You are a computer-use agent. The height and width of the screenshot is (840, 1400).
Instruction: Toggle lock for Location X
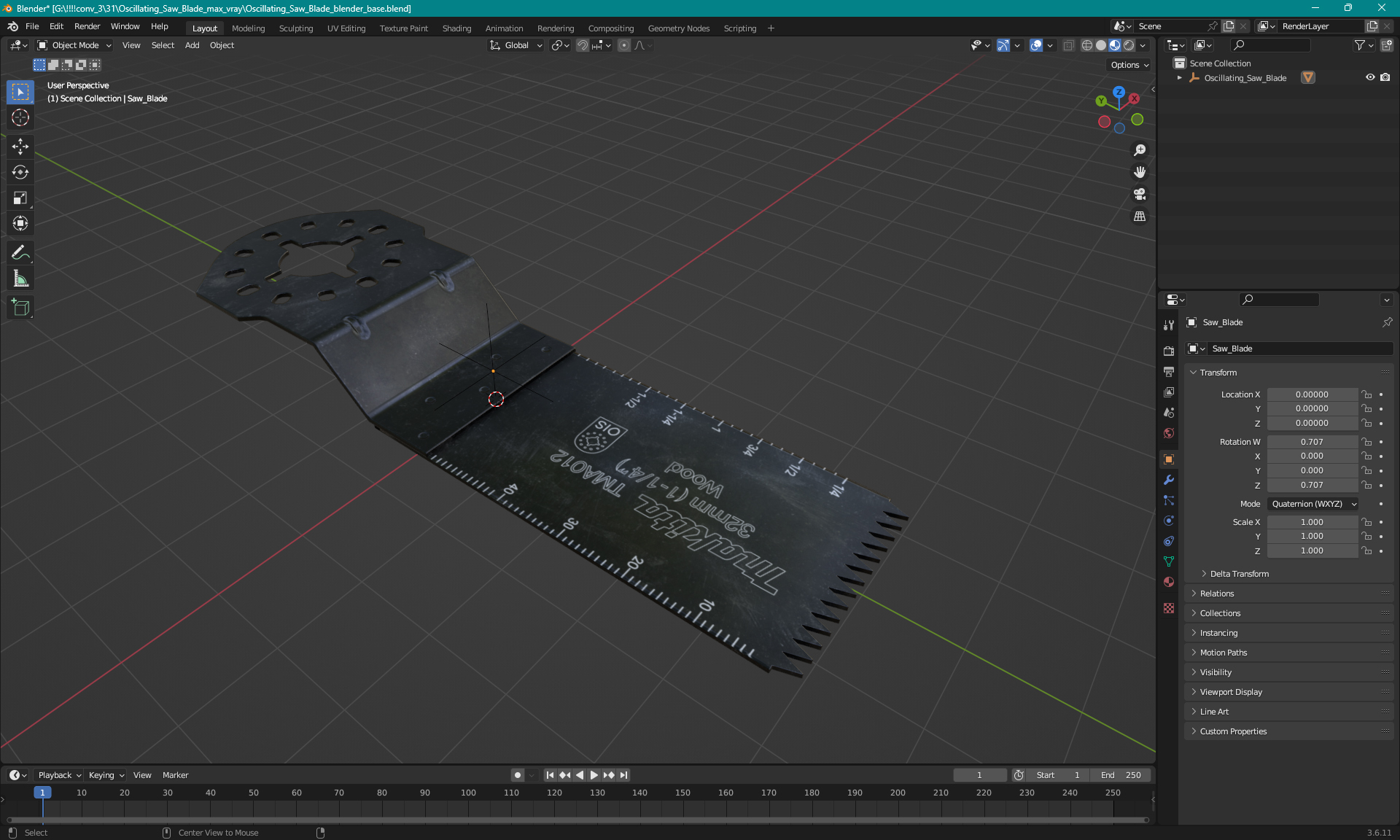tap(1366, 394)
